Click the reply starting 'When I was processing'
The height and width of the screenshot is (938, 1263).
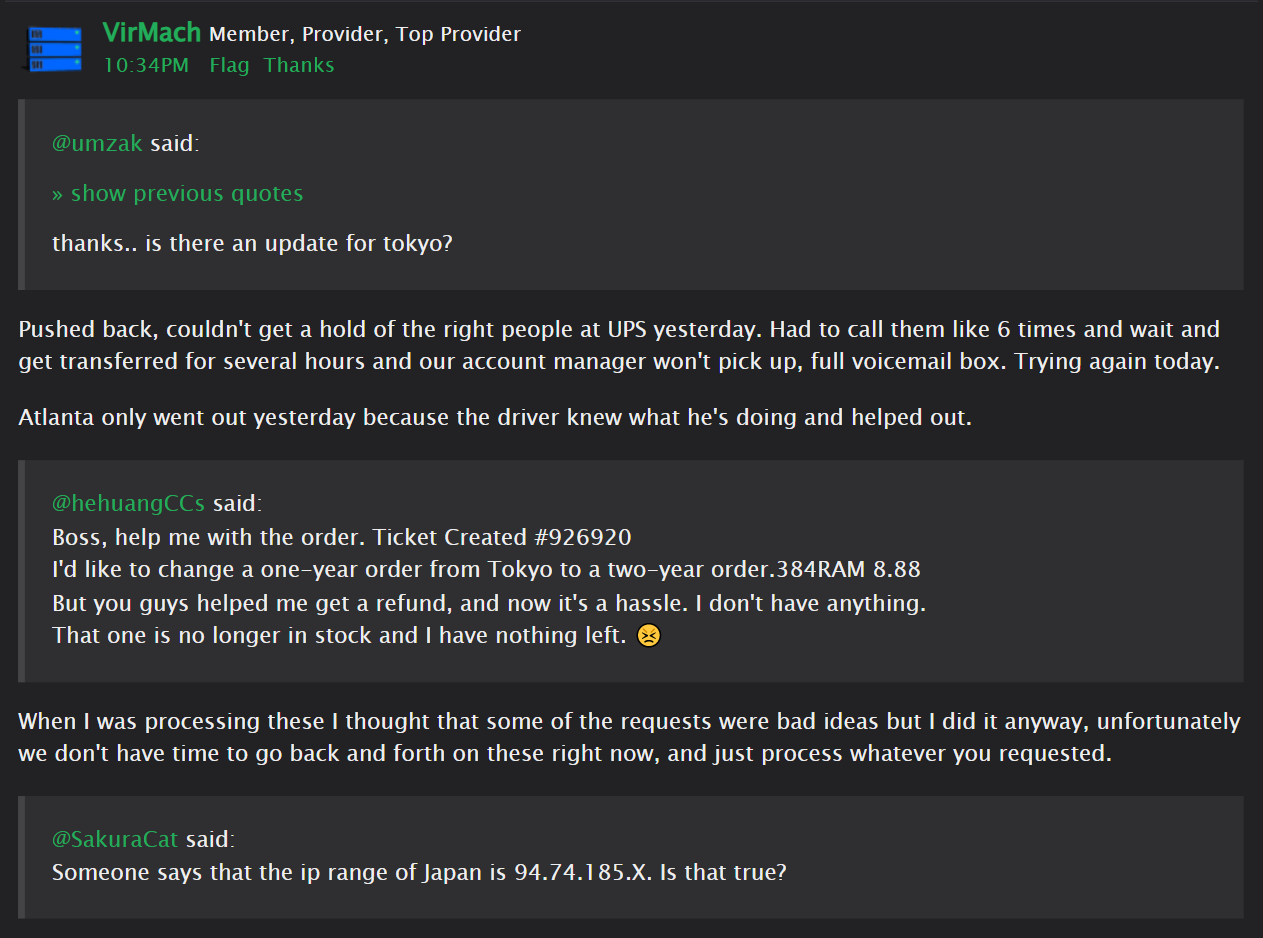point(628,737)
